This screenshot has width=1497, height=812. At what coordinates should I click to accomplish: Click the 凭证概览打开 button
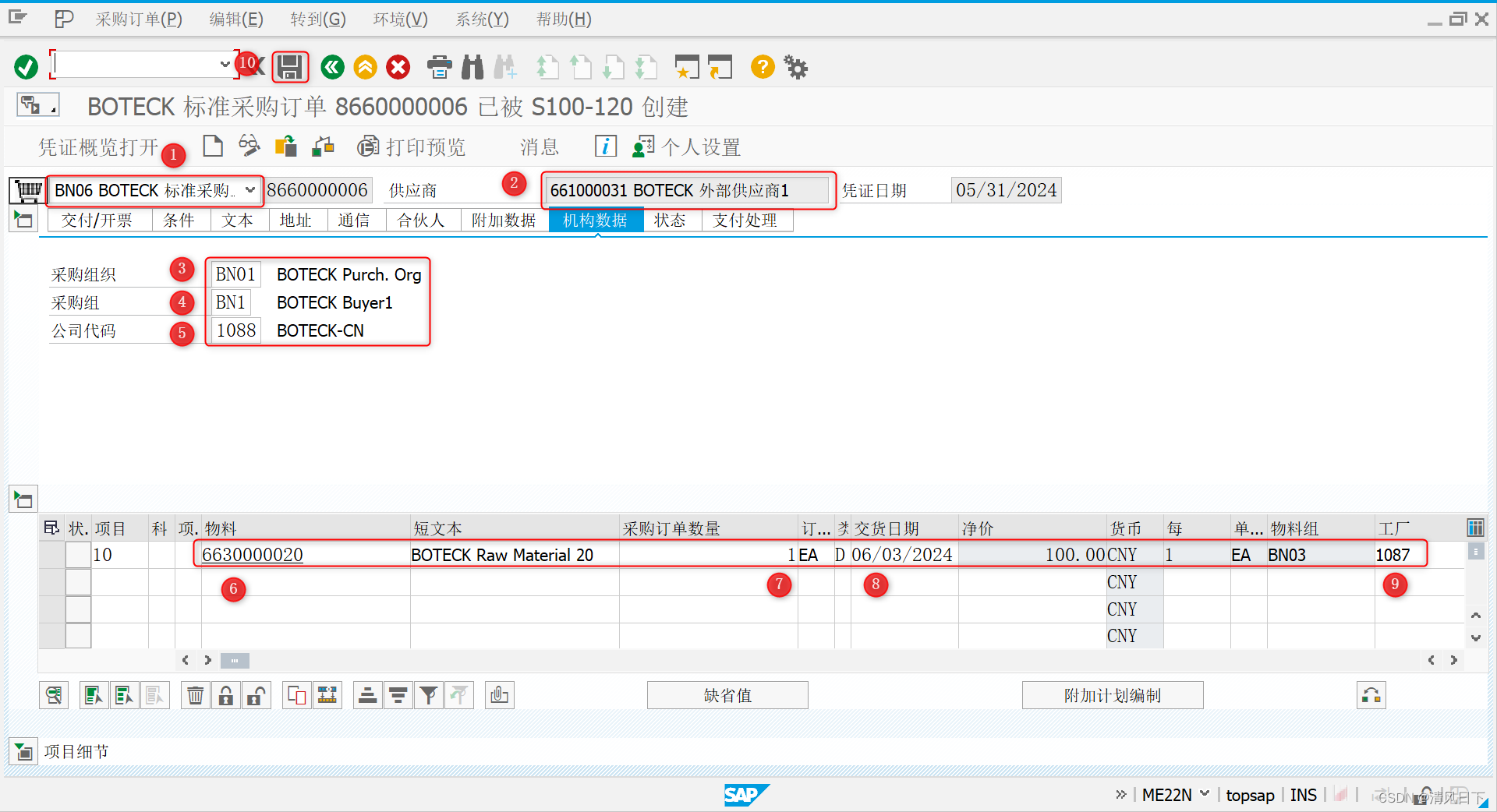coord(98,147)
